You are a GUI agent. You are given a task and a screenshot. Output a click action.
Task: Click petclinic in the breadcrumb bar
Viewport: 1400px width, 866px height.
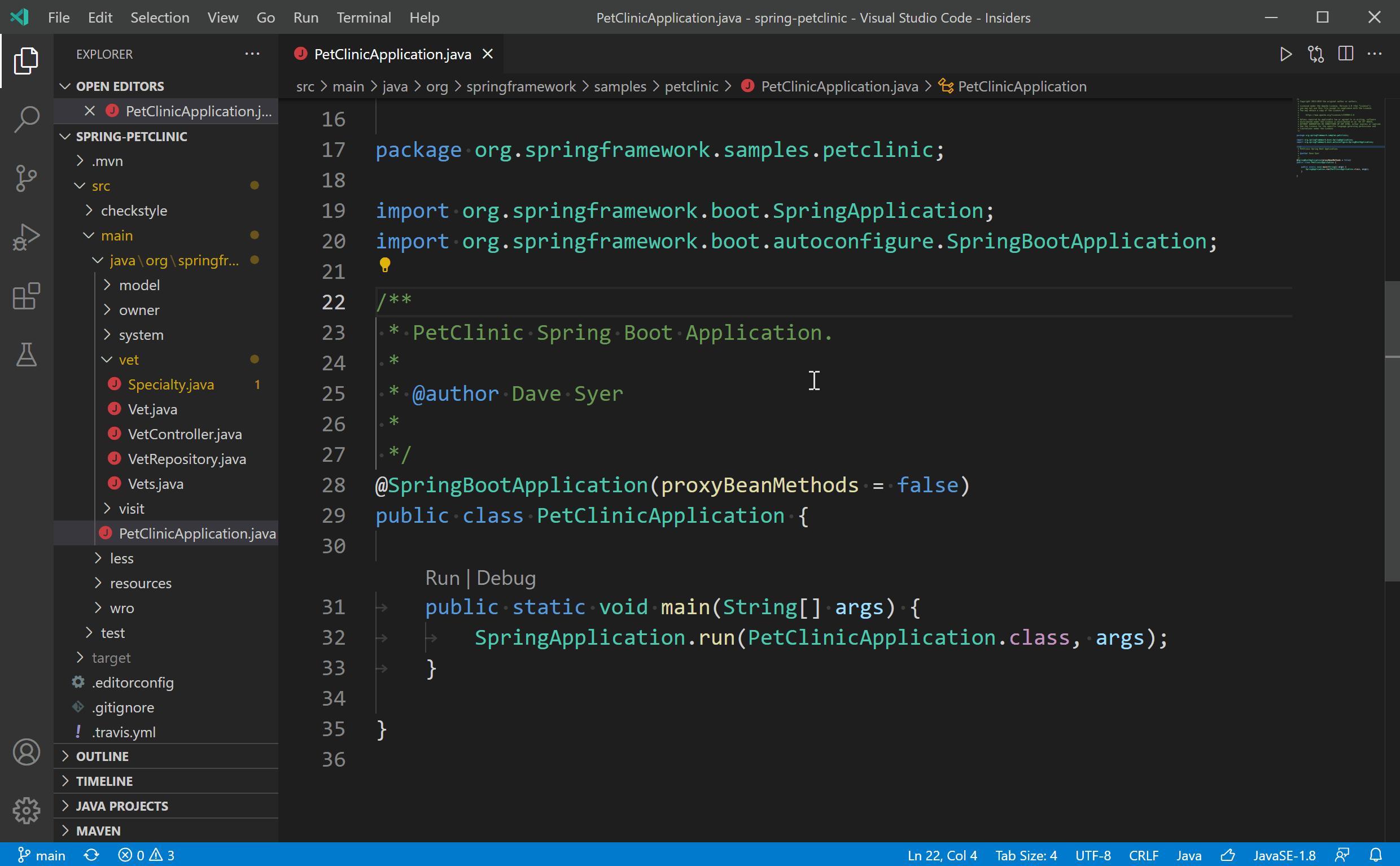tap(691, 86)
